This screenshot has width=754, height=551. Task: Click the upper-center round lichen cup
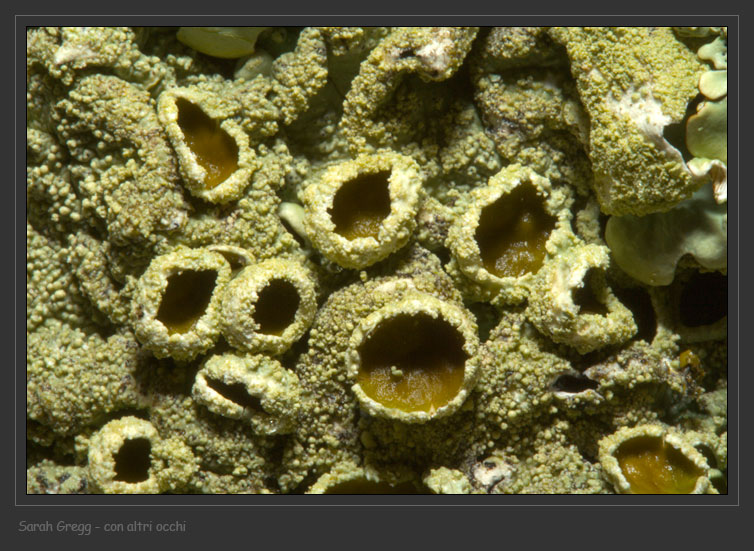[x=361, y=206]
